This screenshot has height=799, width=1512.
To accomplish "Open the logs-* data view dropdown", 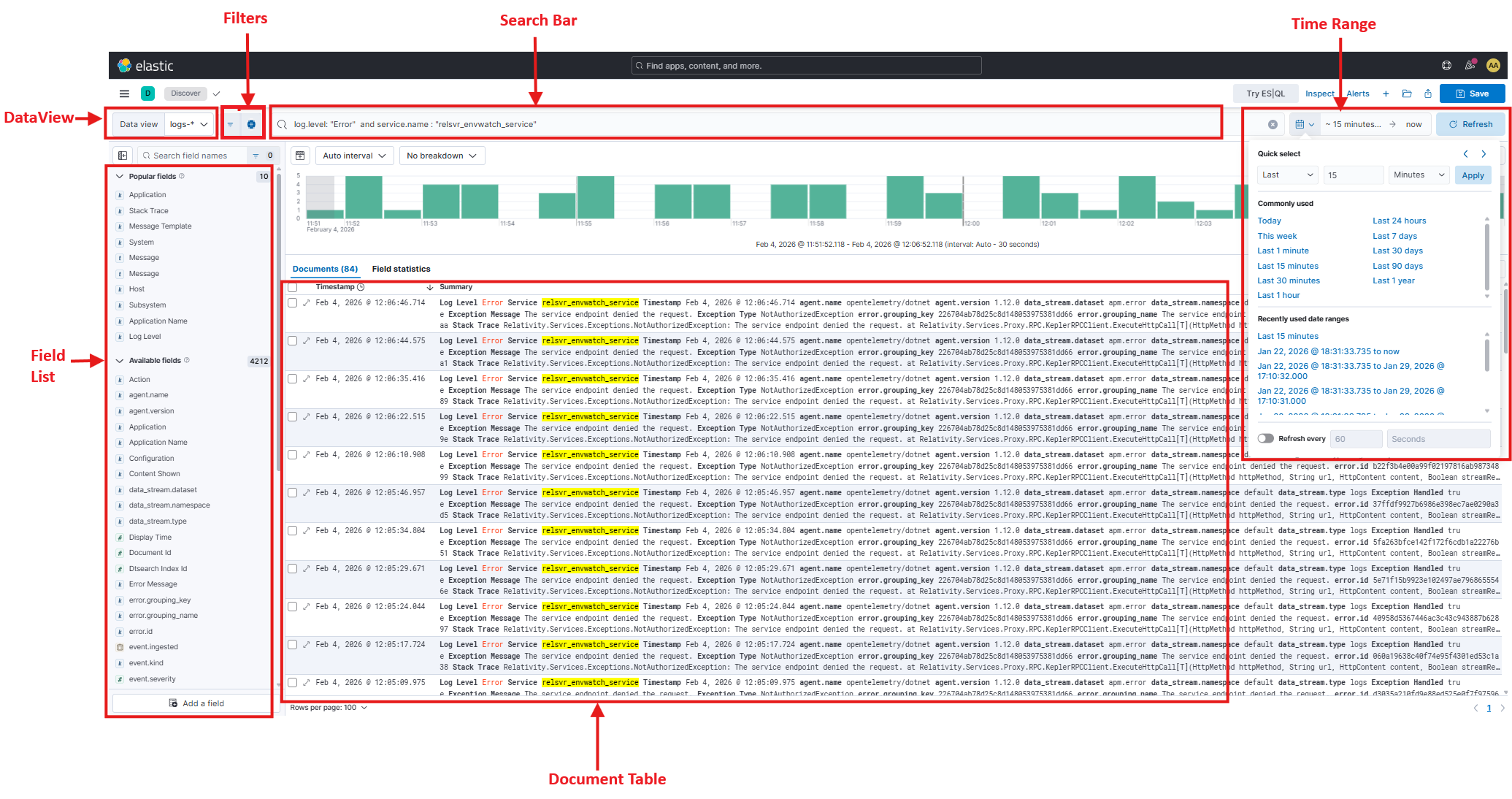I will coord(188,123).
